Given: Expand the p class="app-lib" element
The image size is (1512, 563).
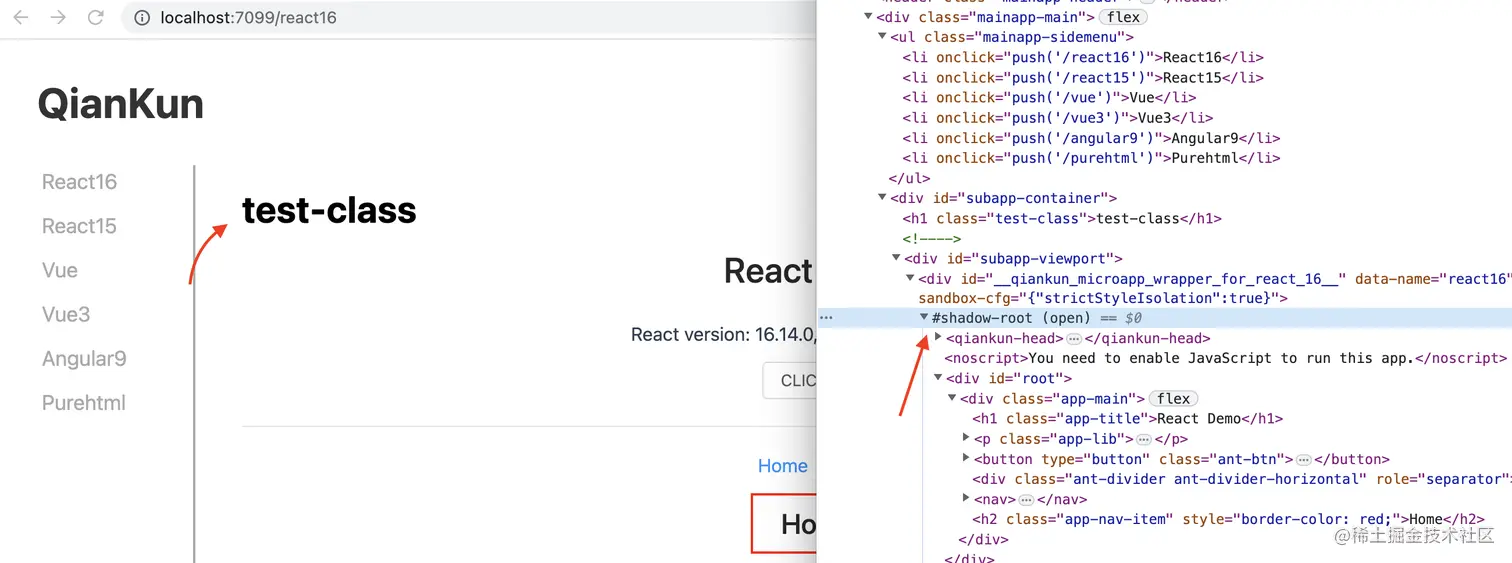Looking at the screenshot, I should click(966, 438).
